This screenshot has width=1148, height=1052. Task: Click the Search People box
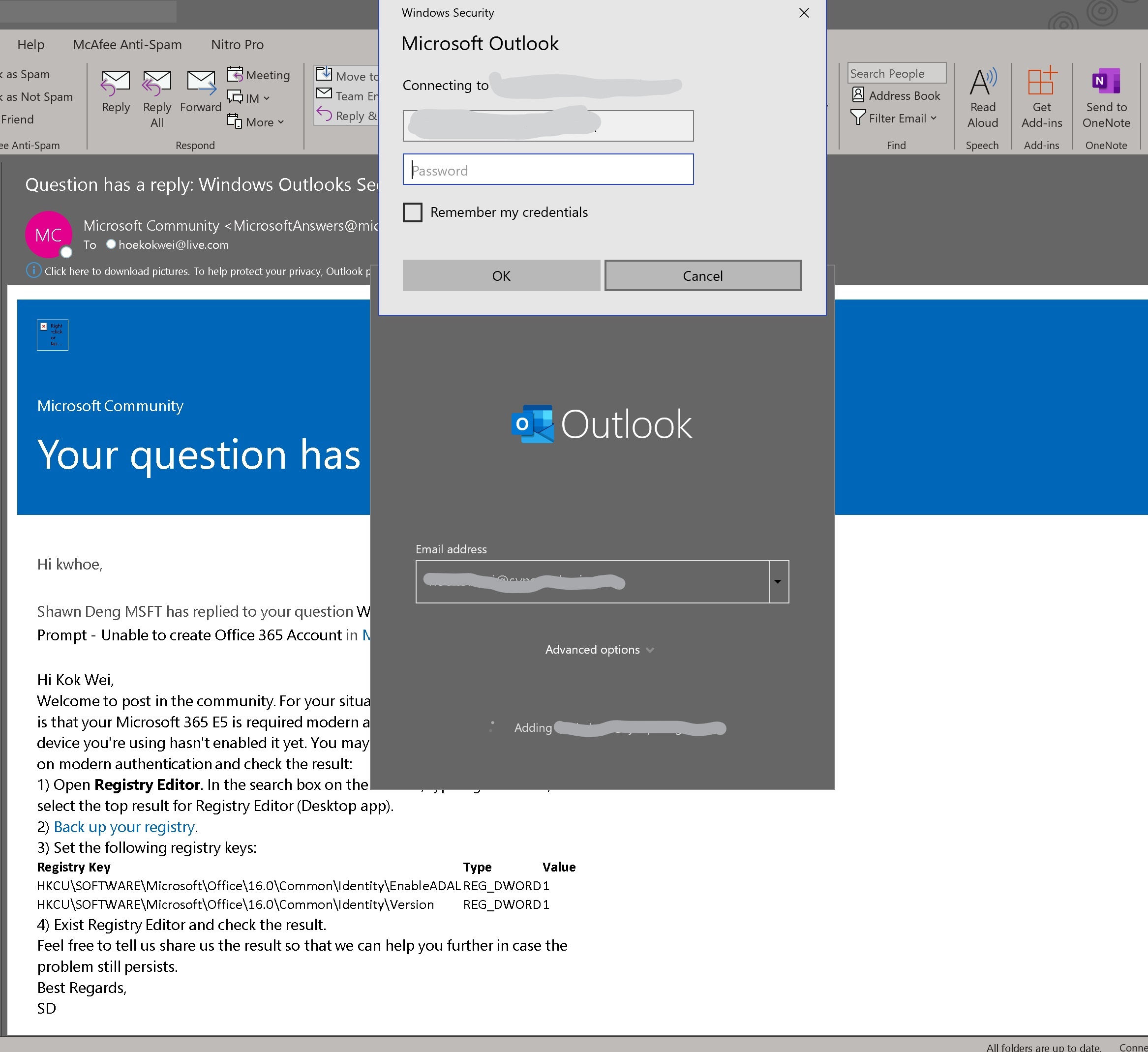(x=896, y=73)
